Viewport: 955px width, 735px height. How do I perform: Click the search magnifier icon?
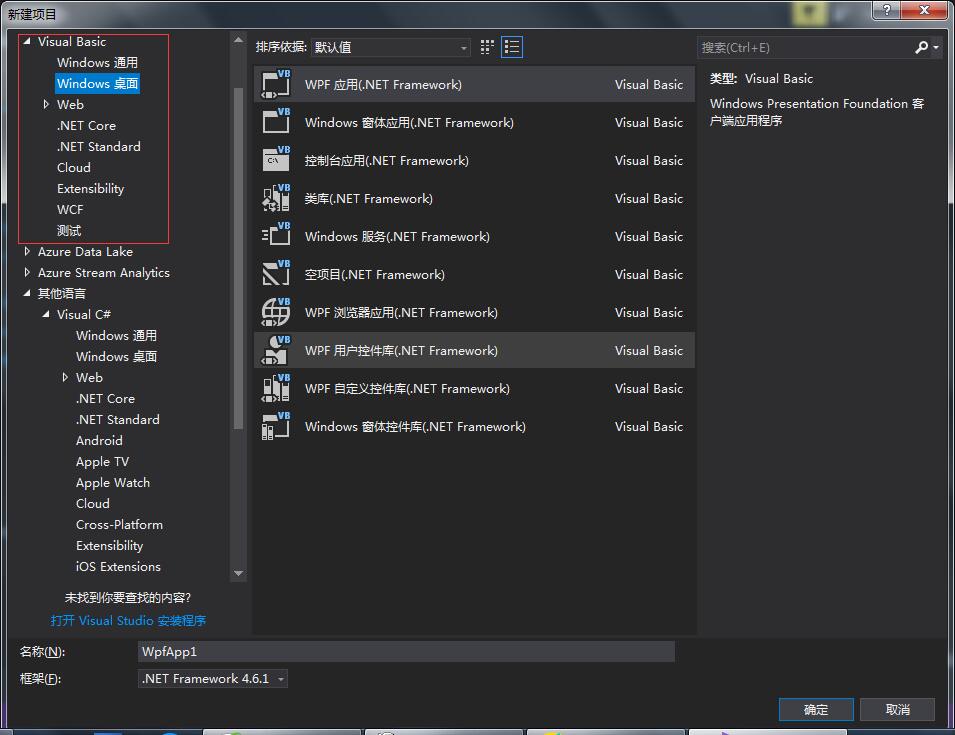pyautogui.click(x=922, y=47)
